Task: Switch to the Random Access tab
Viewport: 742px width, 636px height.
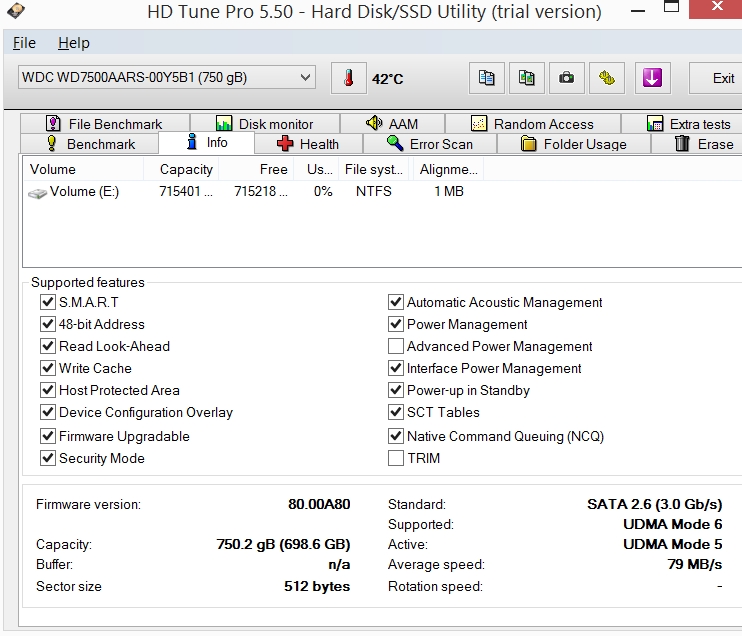Action: 533,124
